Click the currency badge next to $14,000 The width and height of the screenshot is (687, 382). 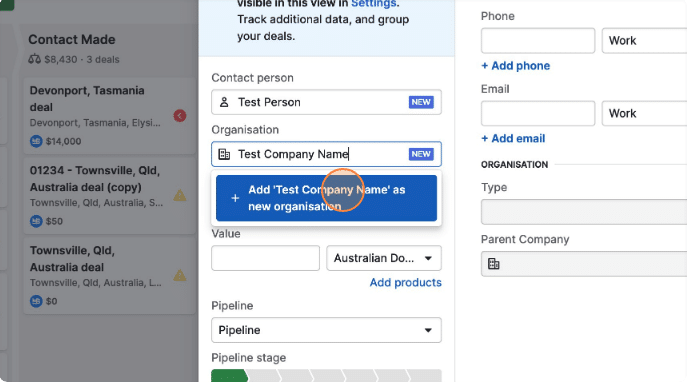(36, 141)
